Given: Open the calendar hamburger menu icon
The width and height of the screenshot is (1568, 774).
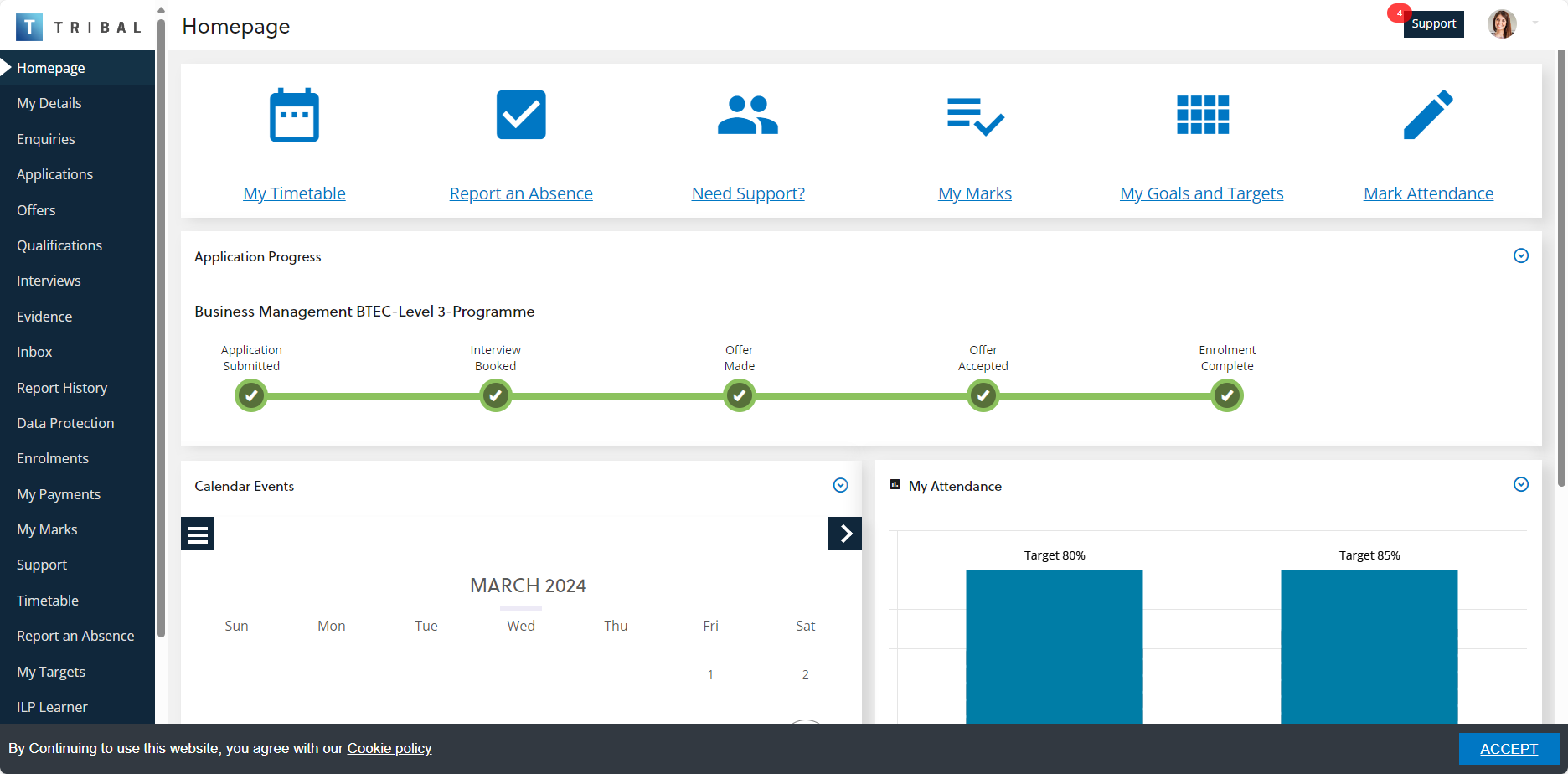Looking at the screenshot, I should click(x=198, y=534).
